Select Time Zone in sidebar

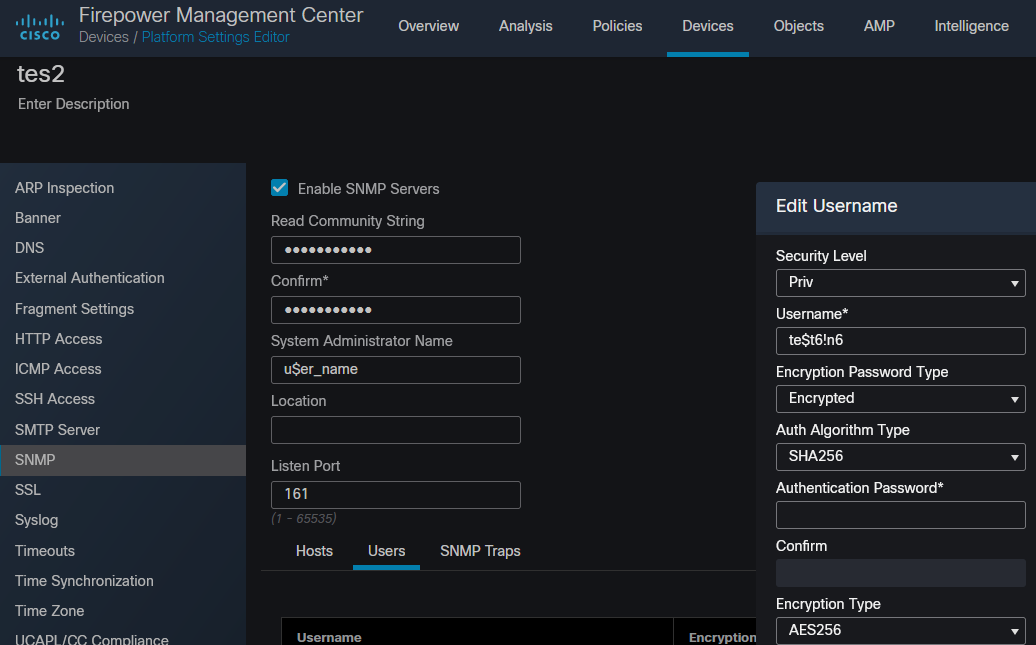pyautogui.click(x=50, y=611)
